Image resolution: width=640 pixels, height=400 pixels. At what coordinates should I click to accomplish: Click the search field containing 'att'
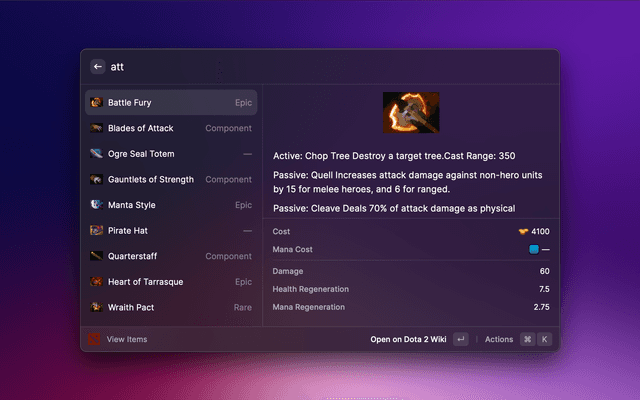coord(320,67)
